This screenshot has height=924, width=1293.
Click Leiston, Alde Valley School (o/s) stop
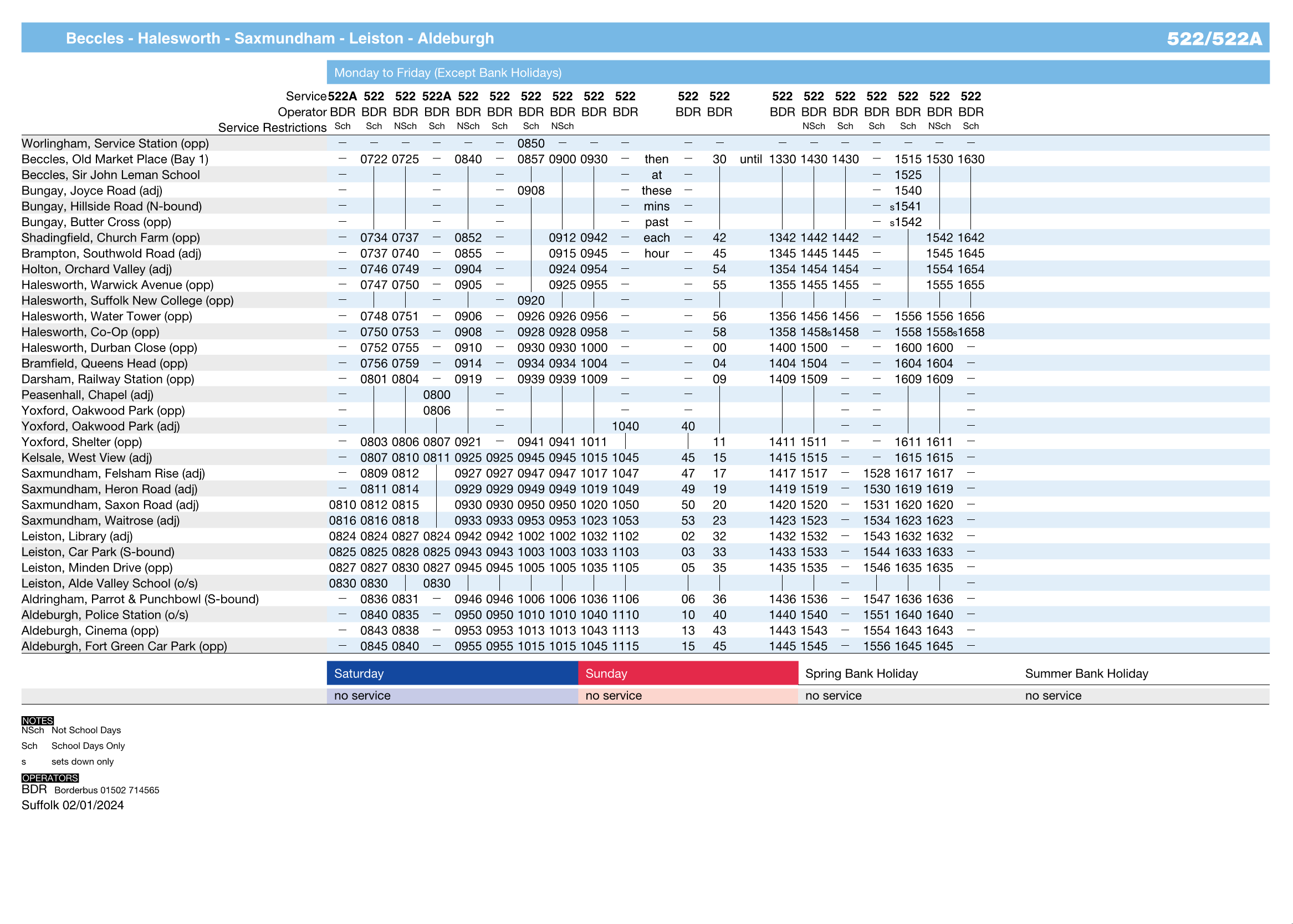pyautogui.click(x=110, y=583)
